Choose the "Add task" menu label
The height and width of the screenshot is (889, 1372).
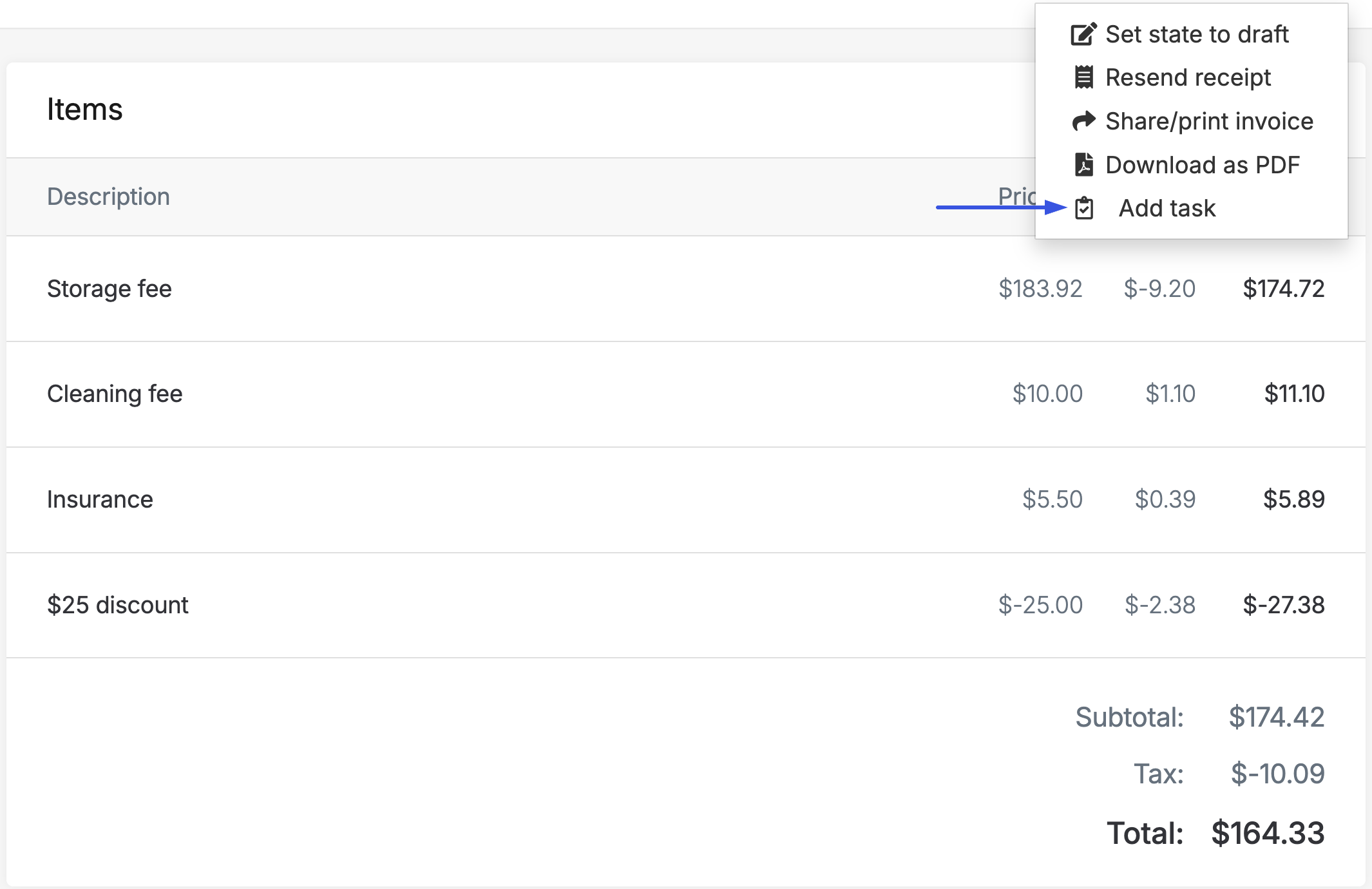point(1167,208)
